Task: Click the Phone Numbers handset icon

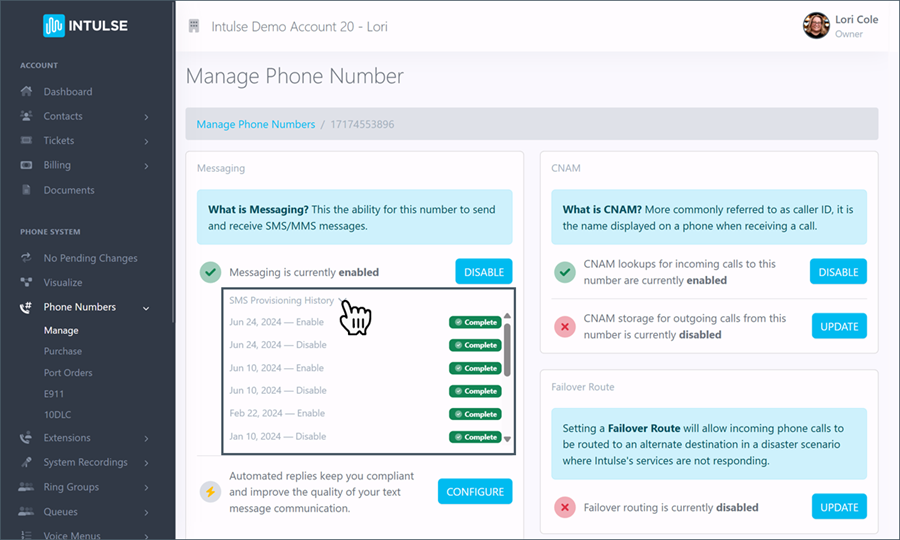Action: click(x=26, y=308)
